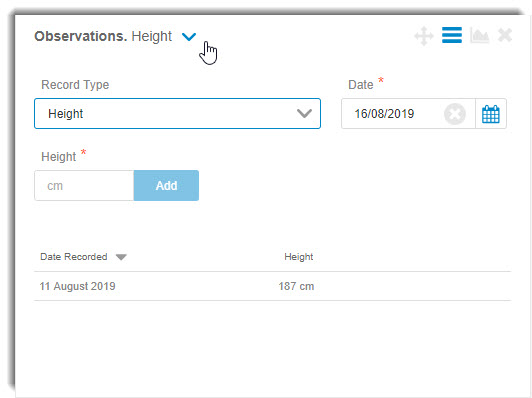Expand the Record Type Height combo box

click(177, 114)
